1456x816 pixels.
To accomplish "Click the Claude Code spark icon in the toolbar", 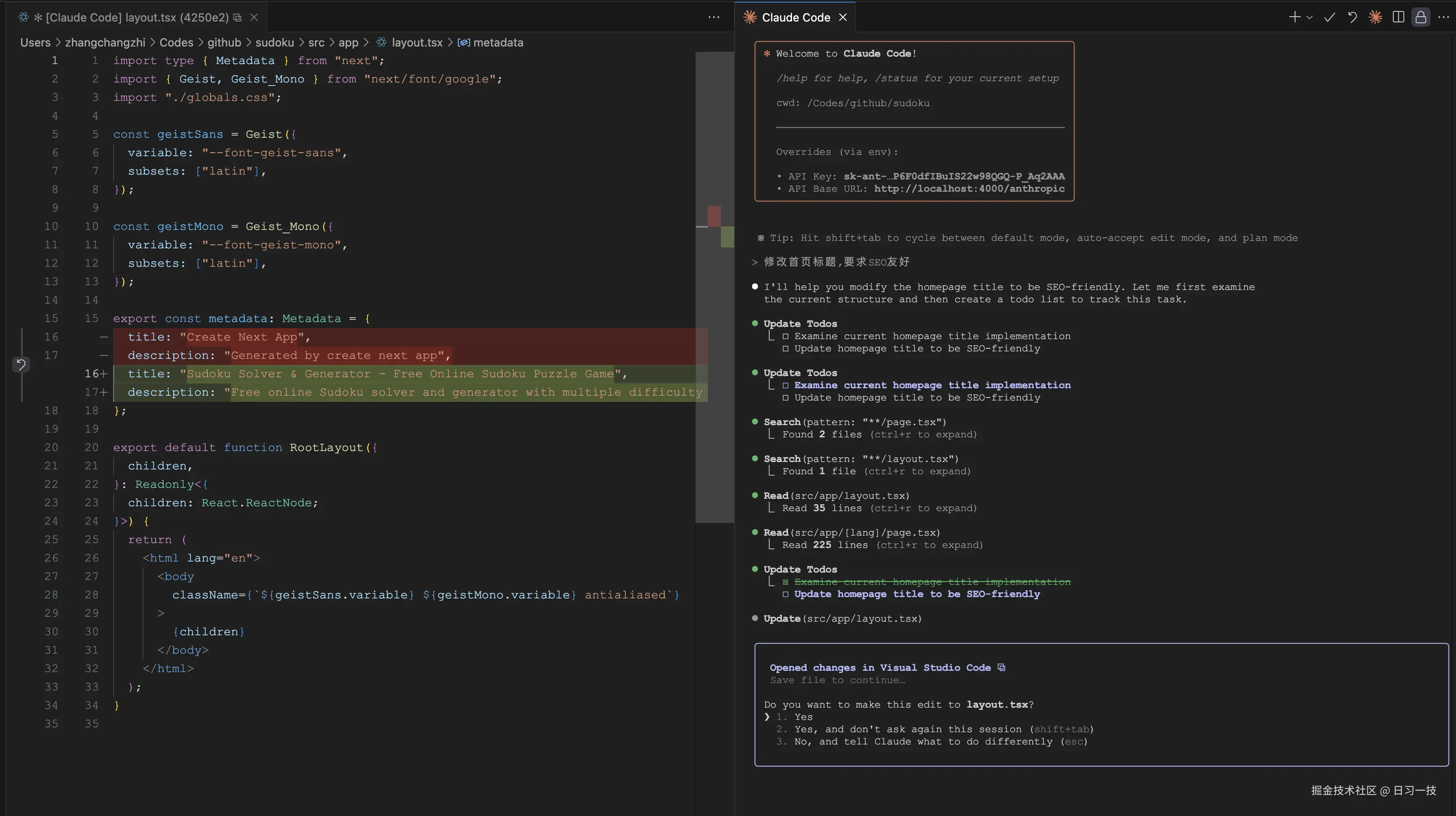I will coord(1376,17).
